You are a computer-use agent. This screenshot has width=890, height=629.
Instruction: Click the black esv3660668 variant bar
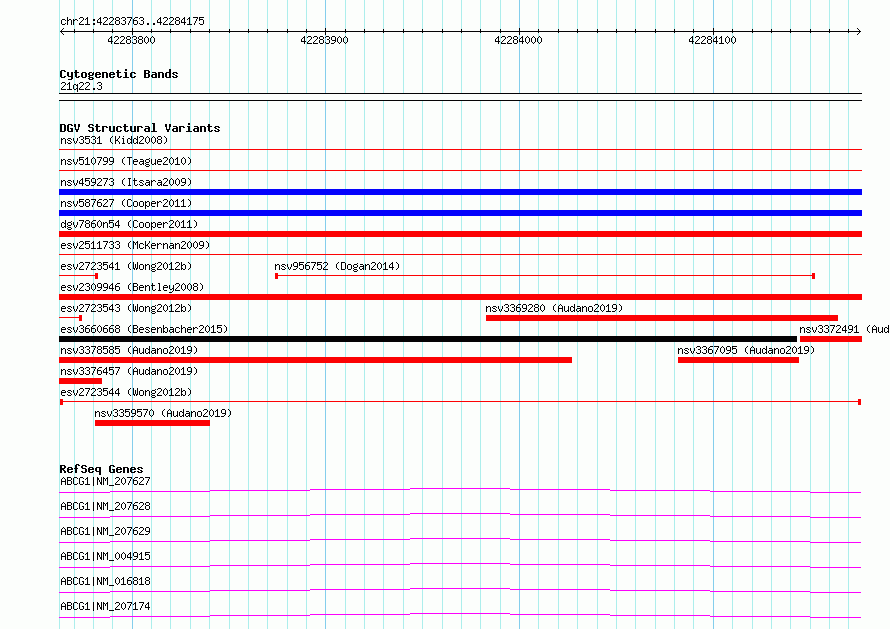[428, 339]
